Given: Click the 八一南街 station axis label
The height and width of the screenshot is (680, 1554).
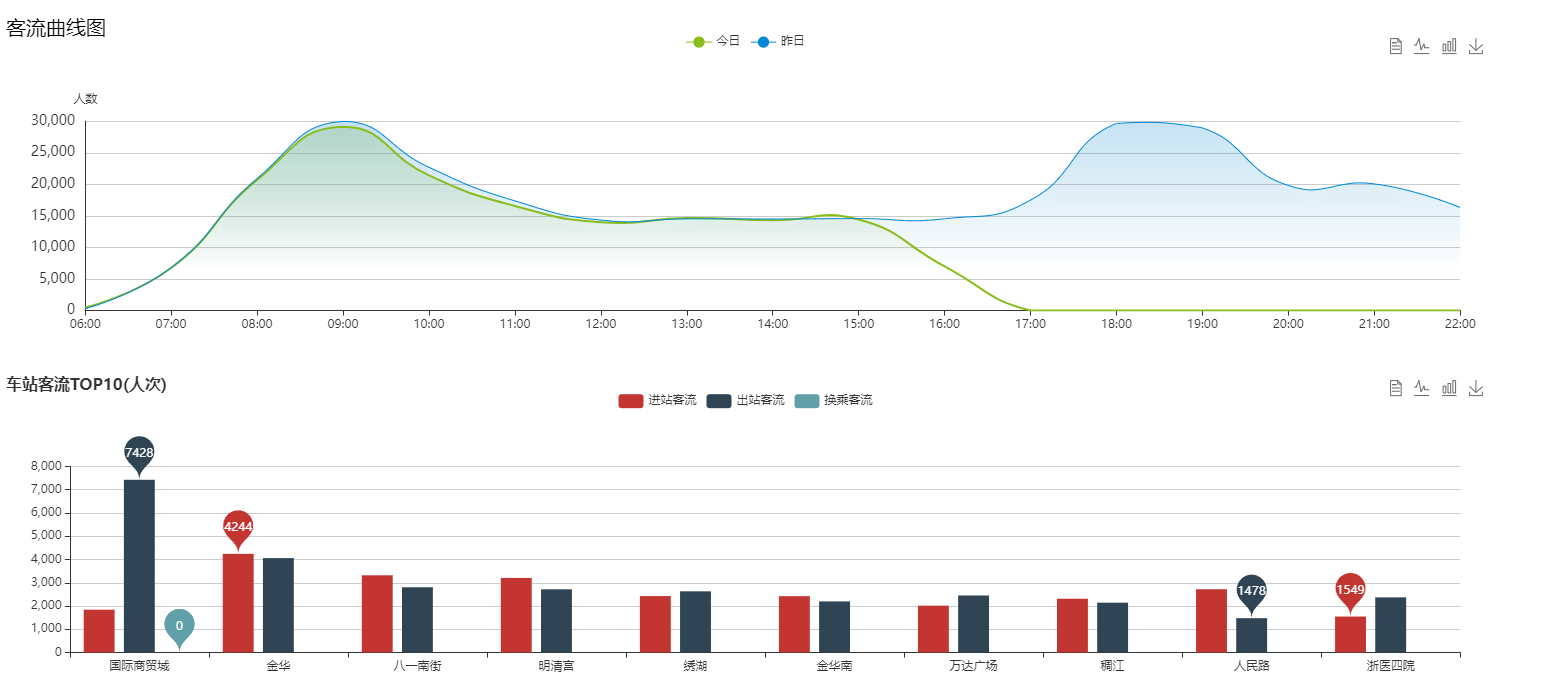Looking at the screenshot, I should pos(417,666).
